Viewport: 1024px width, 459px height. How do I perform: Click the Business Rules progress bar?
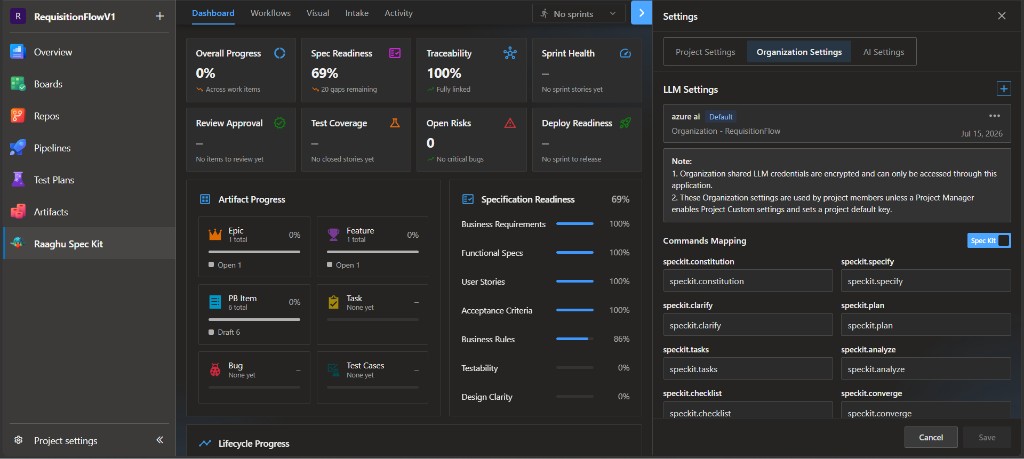[x=575, y=339]
